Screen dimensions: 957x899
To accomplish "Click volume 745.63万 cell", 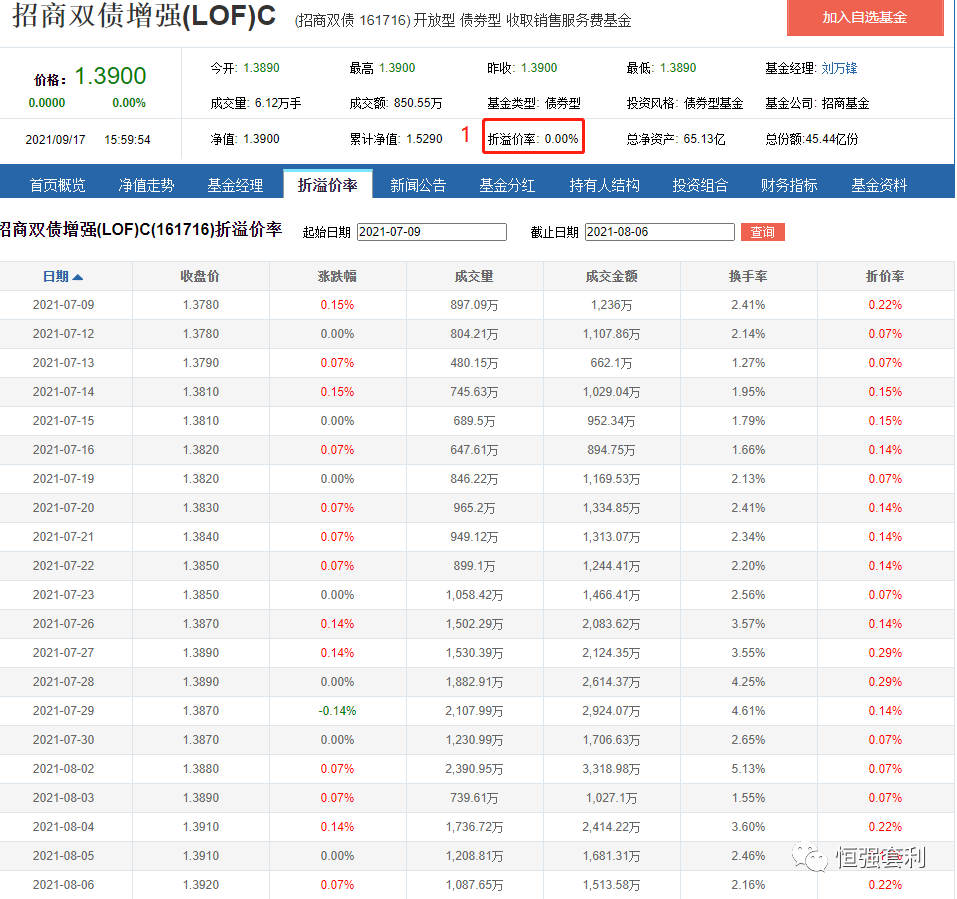I will pos(474,392).
